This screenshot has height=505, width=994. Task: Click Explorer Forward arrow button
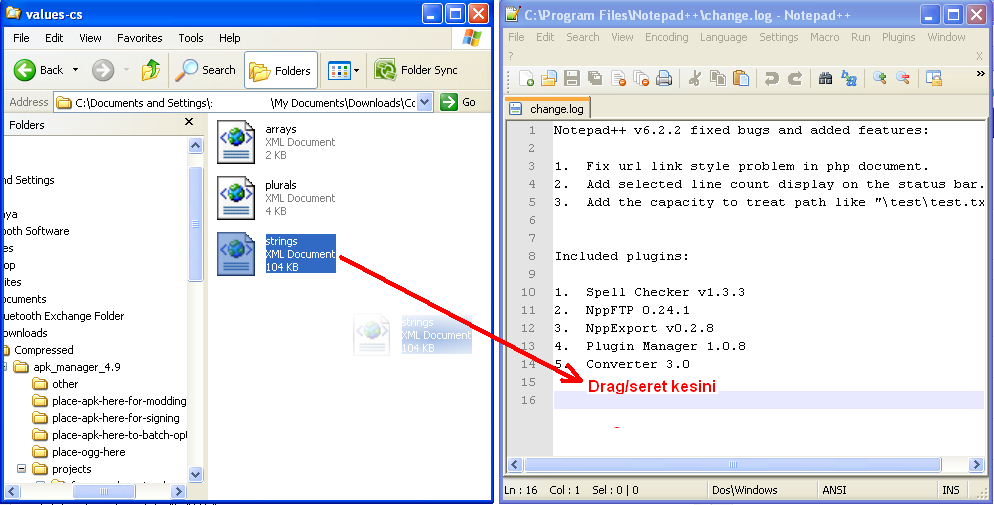103,70
